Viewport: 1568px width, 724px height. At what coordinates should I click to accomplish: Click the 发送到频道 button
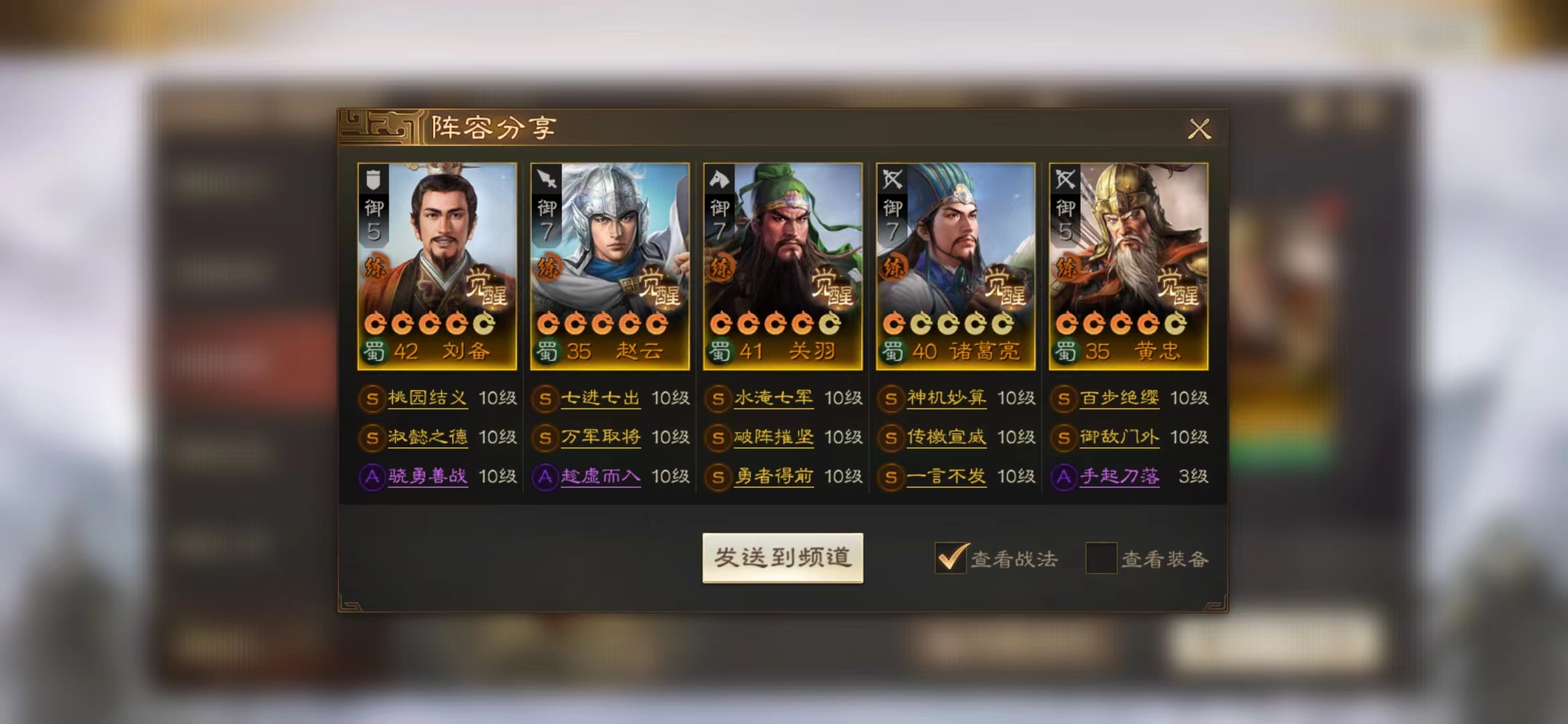pos(783,558)
